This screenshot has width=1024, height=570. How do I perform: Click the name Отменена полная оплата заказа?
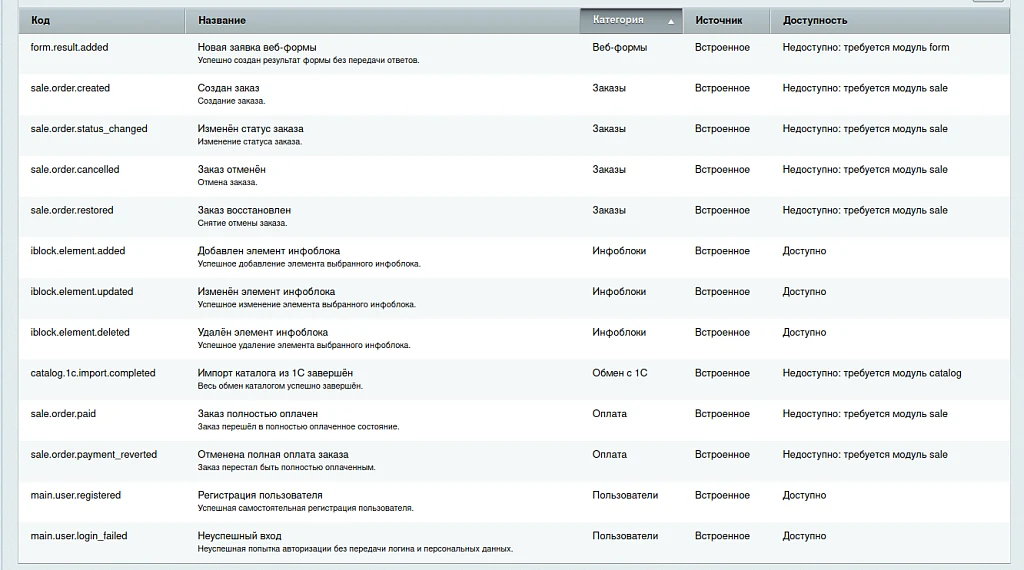(273, 454)
